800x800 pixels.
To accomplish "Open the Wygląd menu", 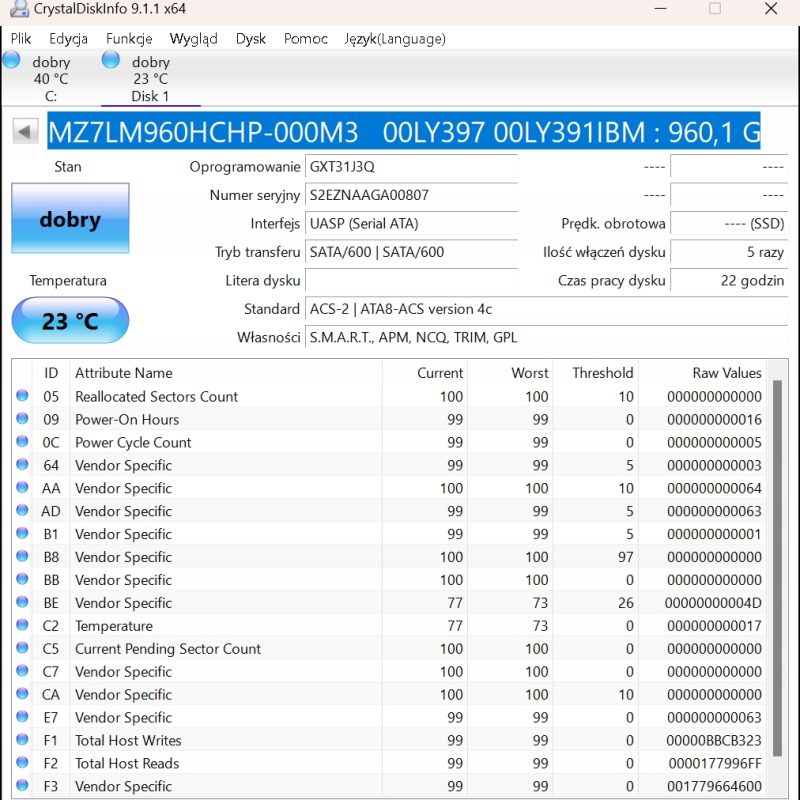I will (193, 39).
